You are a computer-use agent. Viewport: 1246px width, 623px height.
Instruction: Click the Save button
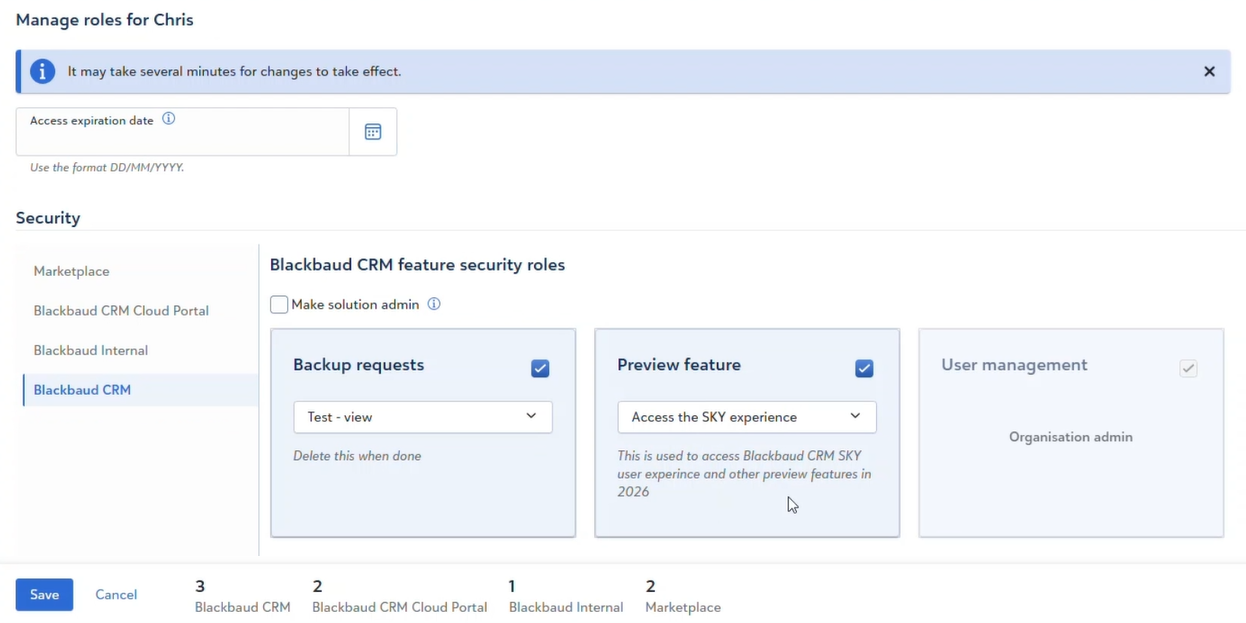44,595
